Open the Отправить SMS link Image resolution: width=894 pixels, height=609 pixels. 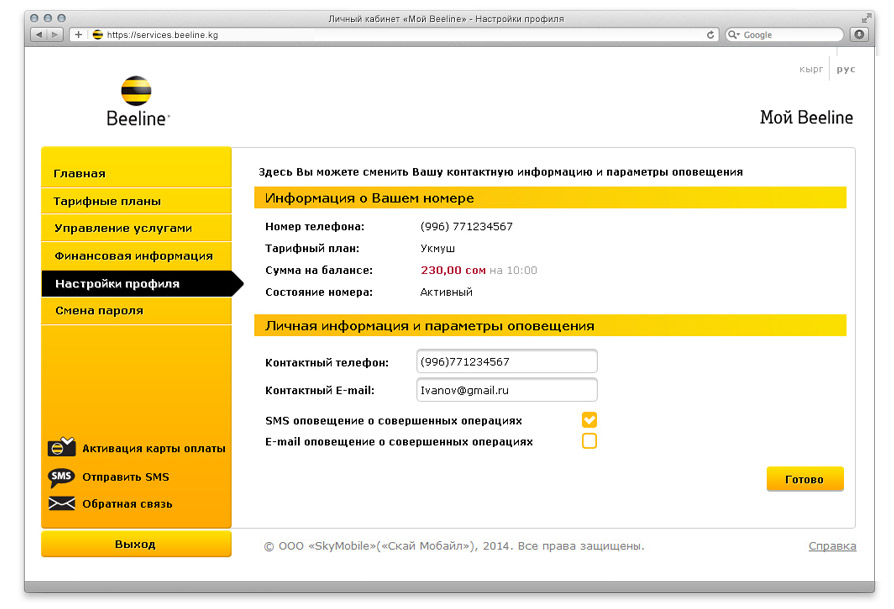(x=125, y=477)
